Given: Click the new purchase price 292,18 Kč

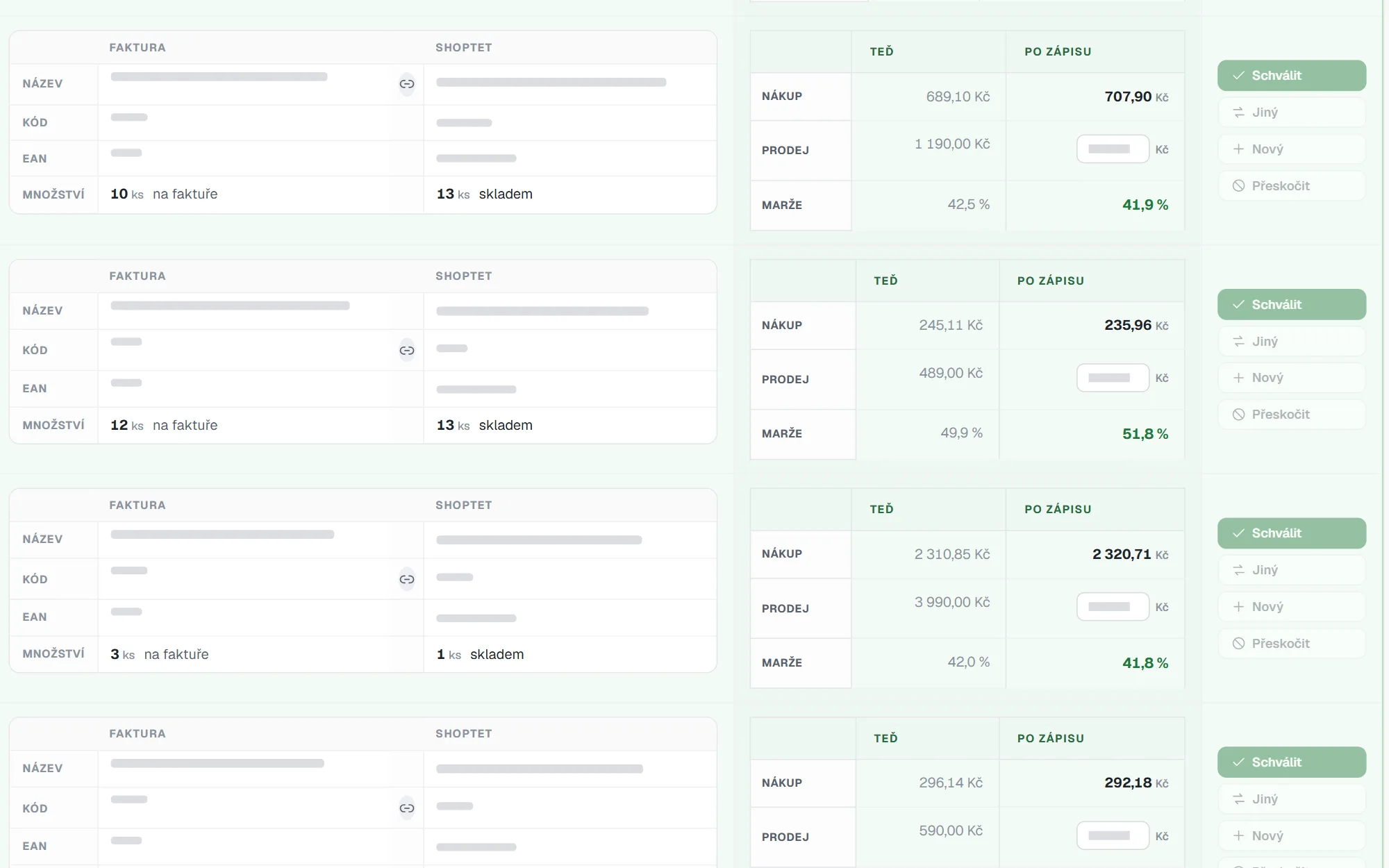Looking at the screenshot, I should [1136, 783].
